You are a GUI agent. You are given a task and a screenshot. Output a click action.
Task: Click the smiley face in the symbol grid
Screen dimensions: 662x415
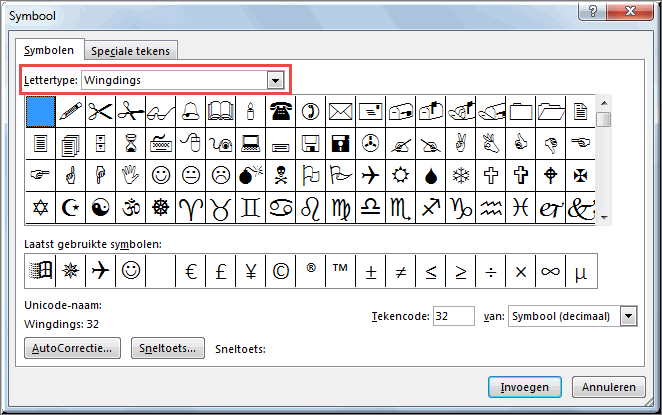[x=160, y=175]
